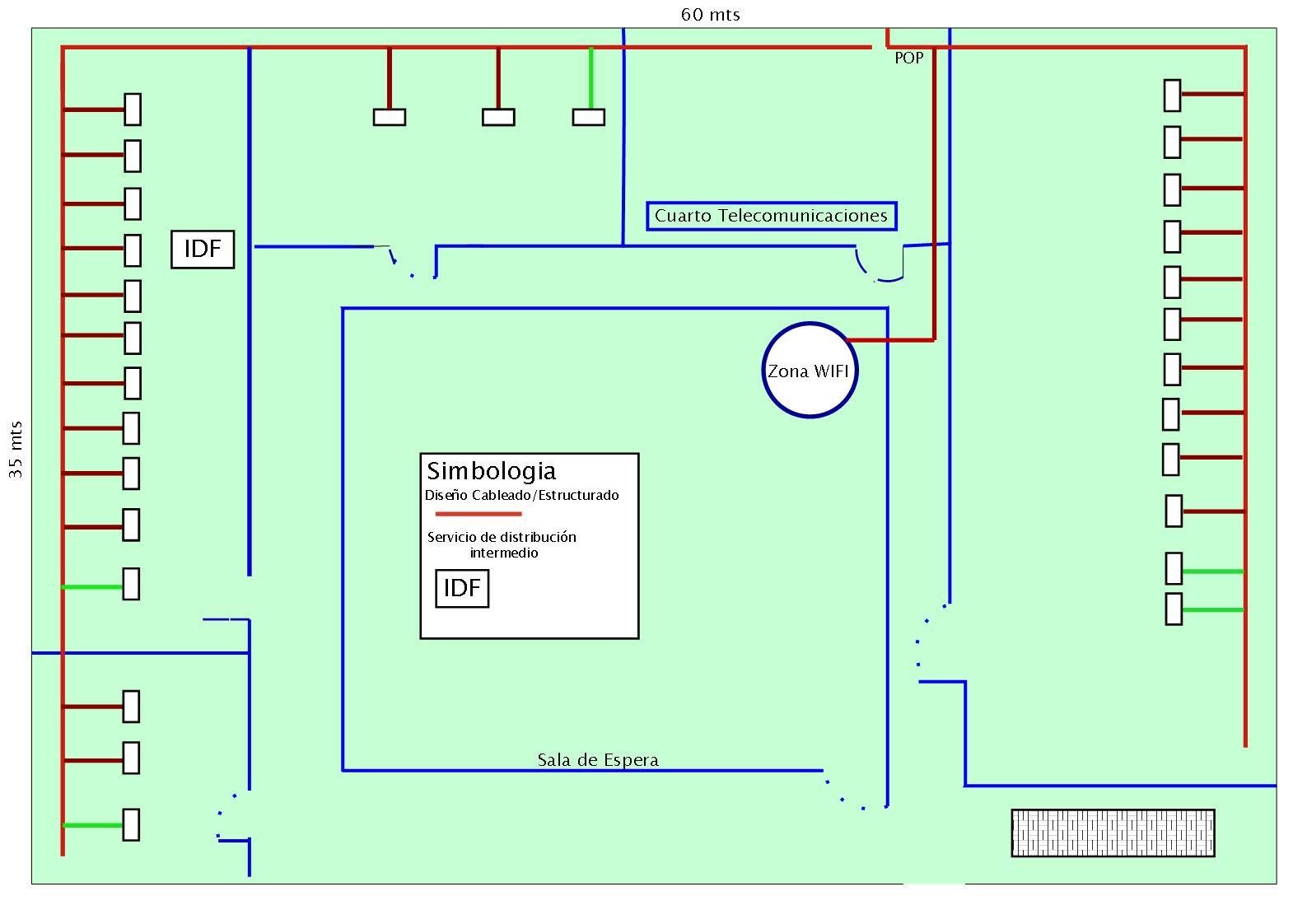Click the Servicio de distribución intermedio text
Screen dimensions: 1307x924
coord(502,544)
